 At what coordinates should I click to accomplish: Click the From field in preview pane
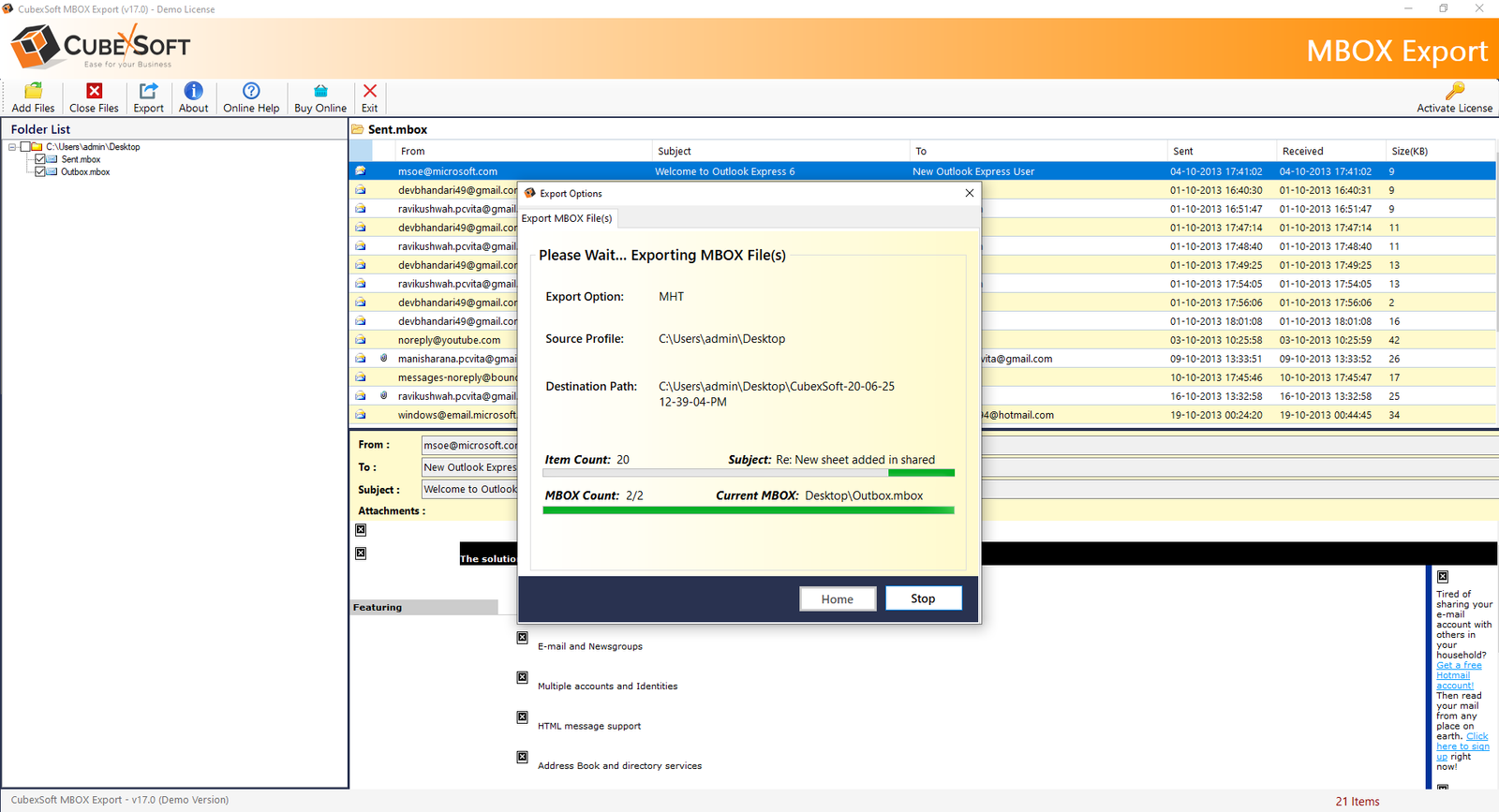(x=469, y=445)
